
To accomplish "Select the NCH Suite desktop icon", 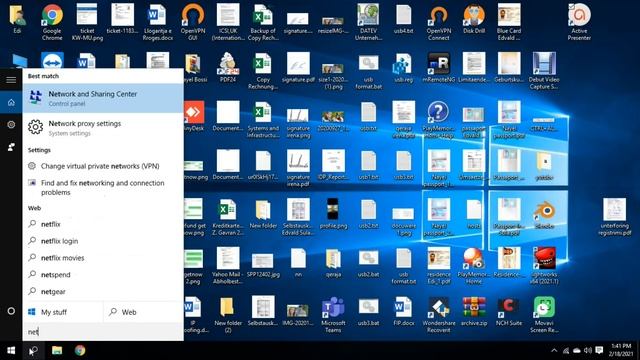I will [x=509, y=311].
